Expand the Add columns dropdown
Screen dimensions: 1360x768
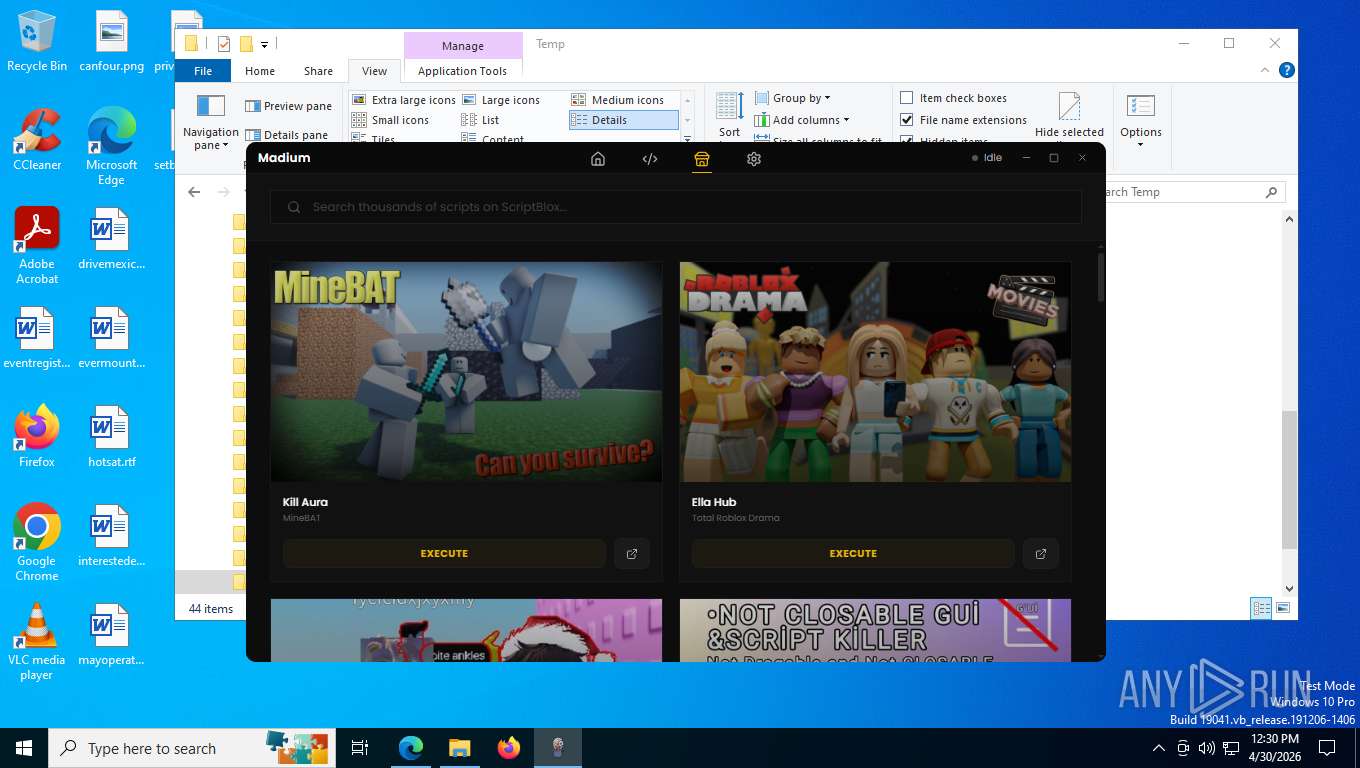coord(802,120)
